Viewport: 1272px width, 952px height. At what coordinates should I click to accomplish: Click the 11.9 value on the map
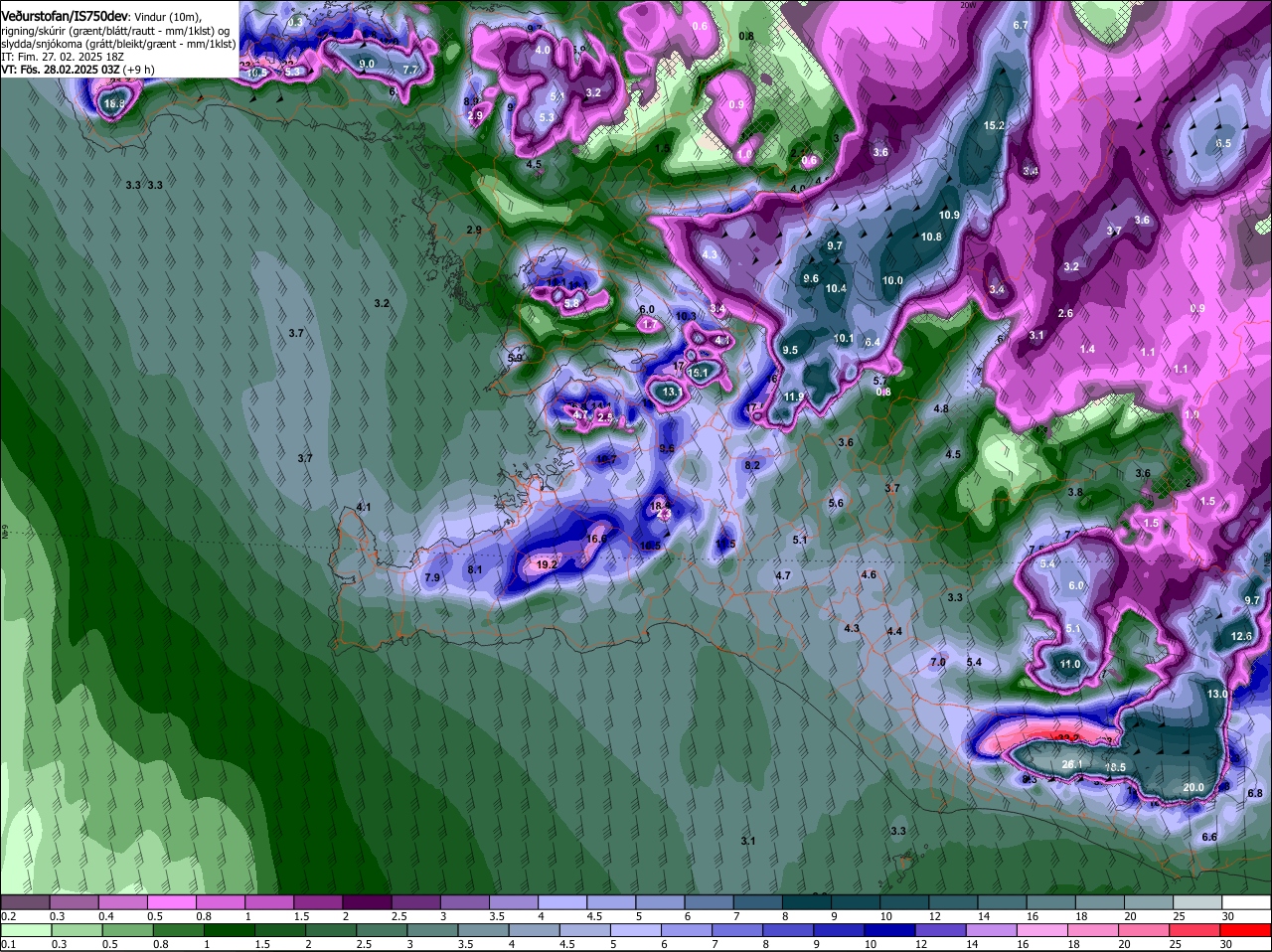pos(793,397)
